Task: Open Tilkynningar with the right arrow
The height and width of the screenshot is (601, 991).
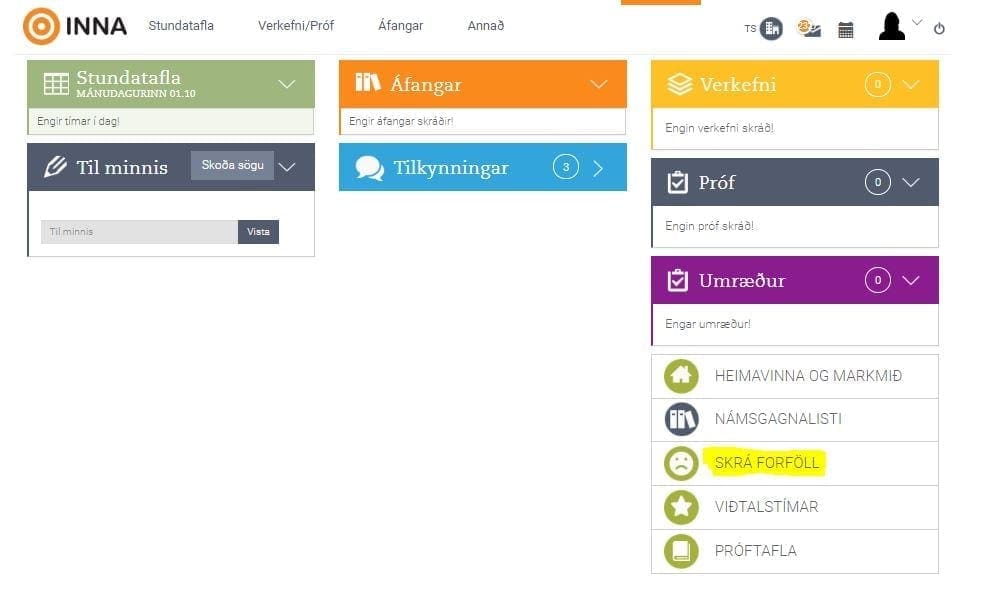Action: coord(598,168)
